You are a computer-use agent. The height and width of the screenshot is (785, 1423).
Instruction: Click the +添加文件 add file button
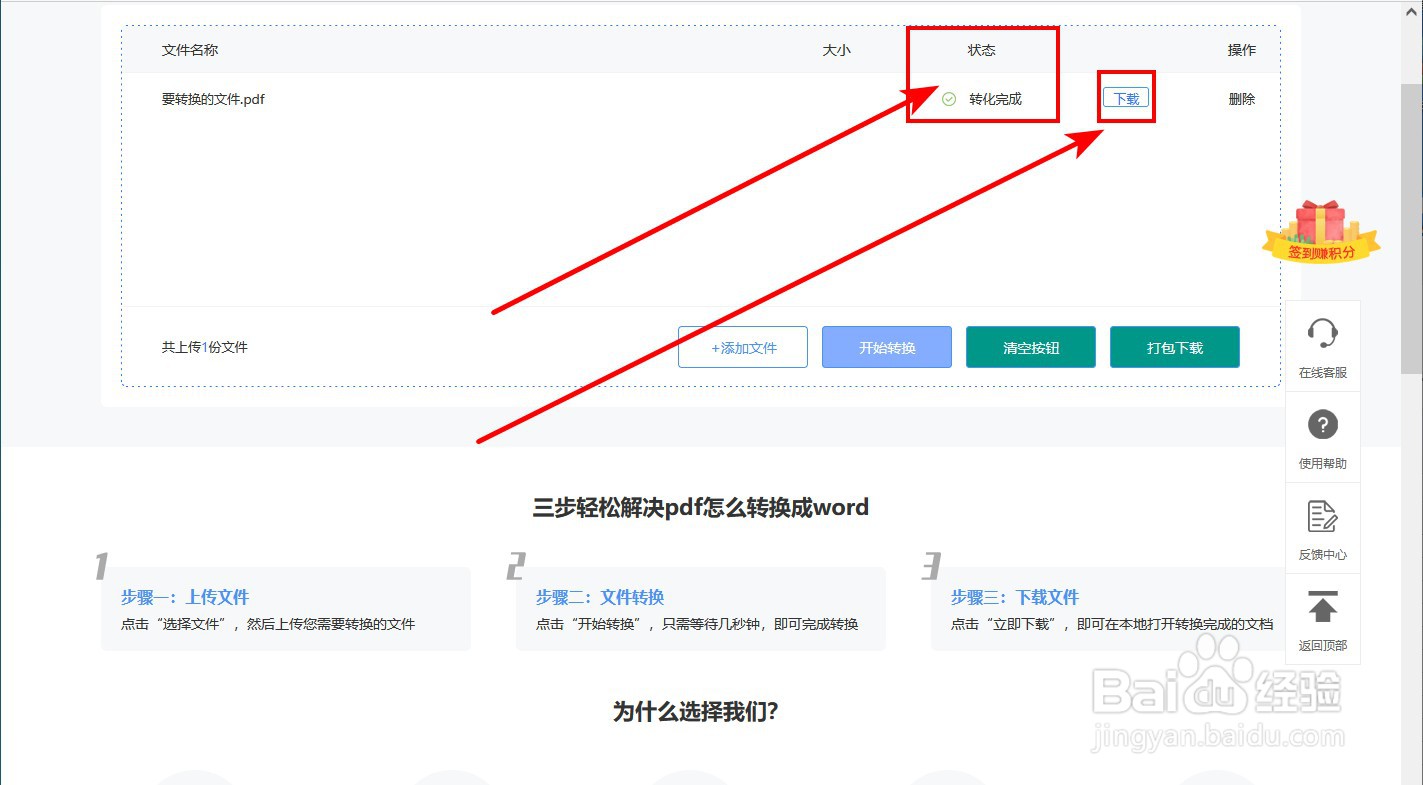tap(743, 347)
